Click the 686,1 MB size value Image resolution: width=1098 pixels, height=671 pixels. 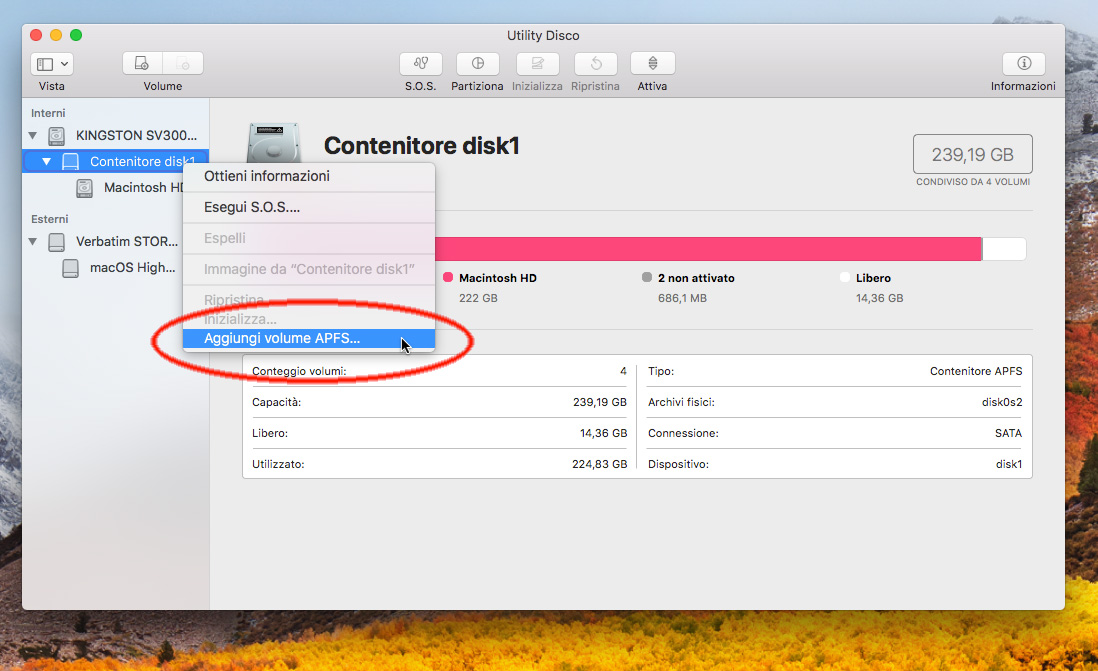coord(682,298)
